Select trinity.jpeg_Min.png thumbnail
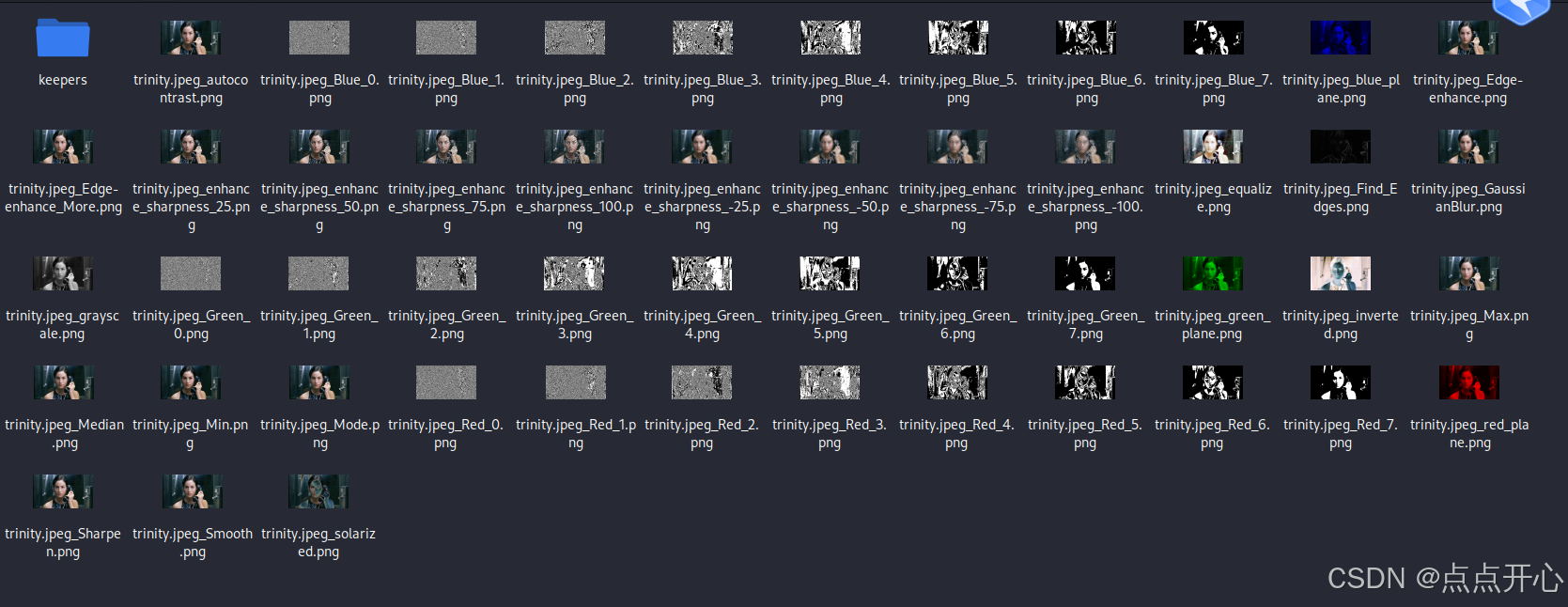1568x607 pixels. coord(191,382)
